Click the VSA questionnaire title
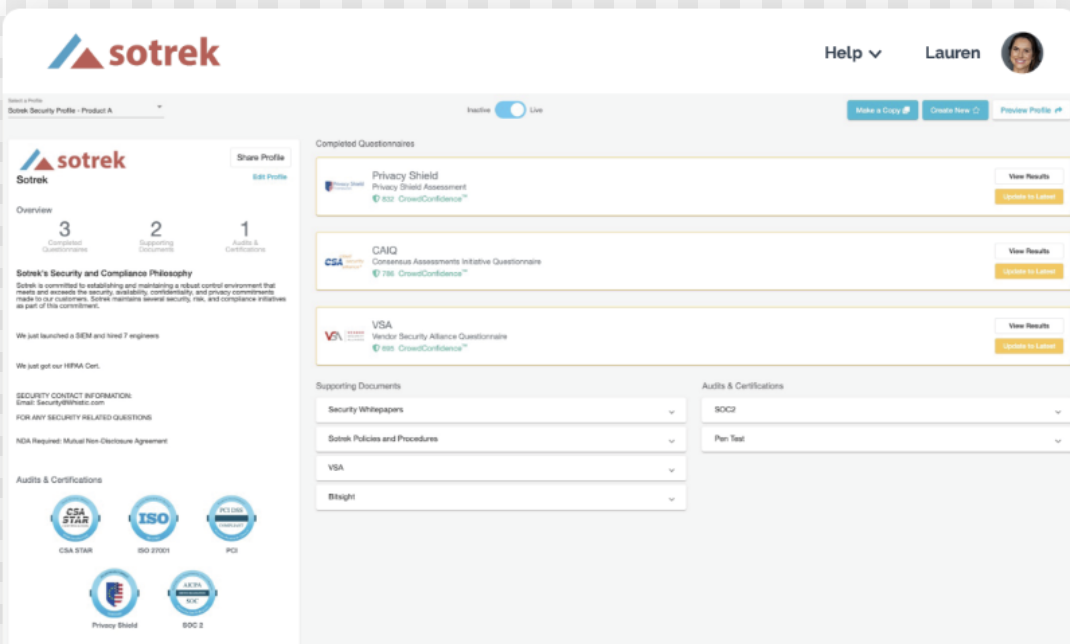Image resolution: width=1070 pixels, height=644 pixels. coord(382,325)
